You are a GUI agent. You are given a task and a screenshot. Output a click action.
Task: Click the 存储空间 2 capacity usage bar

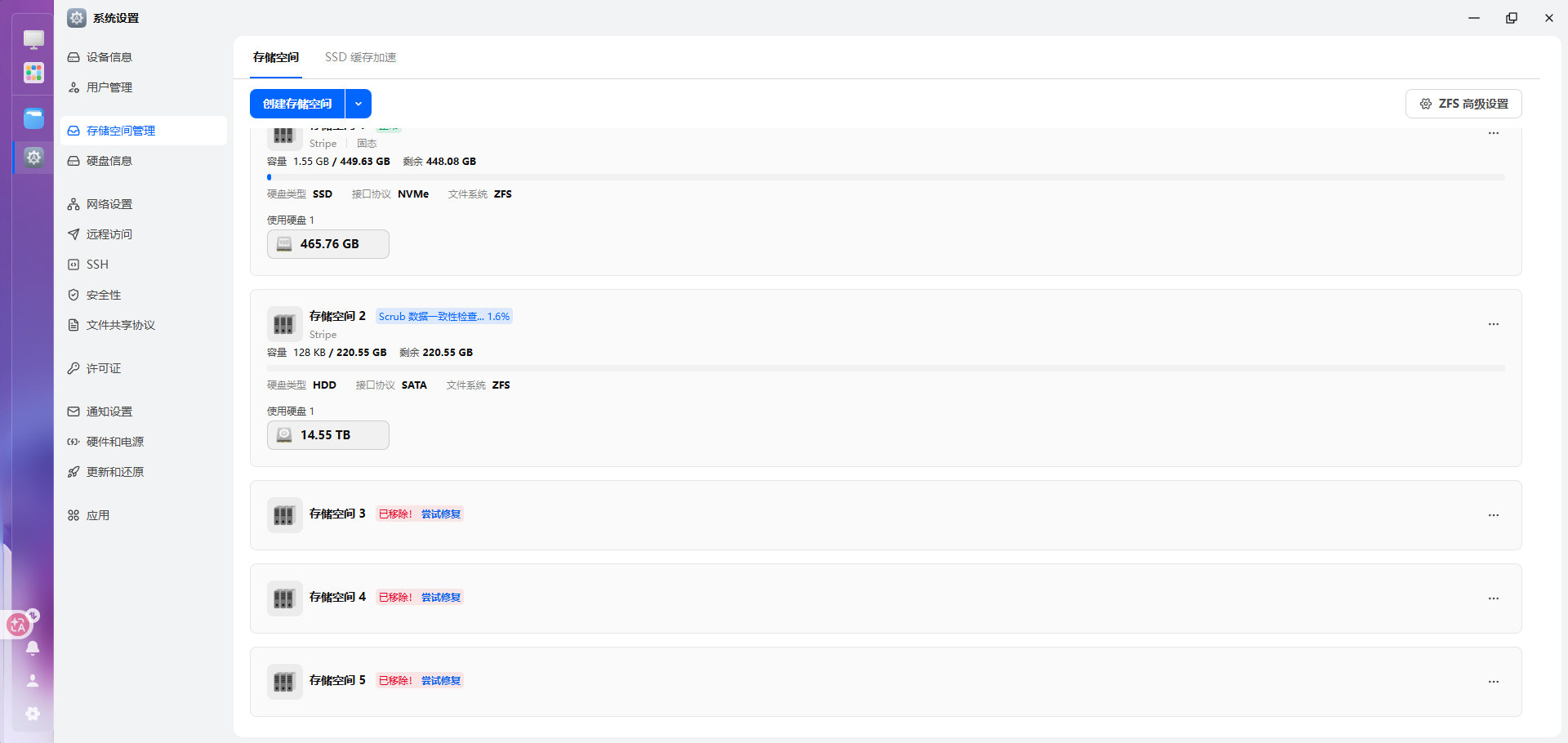[885, 368]
